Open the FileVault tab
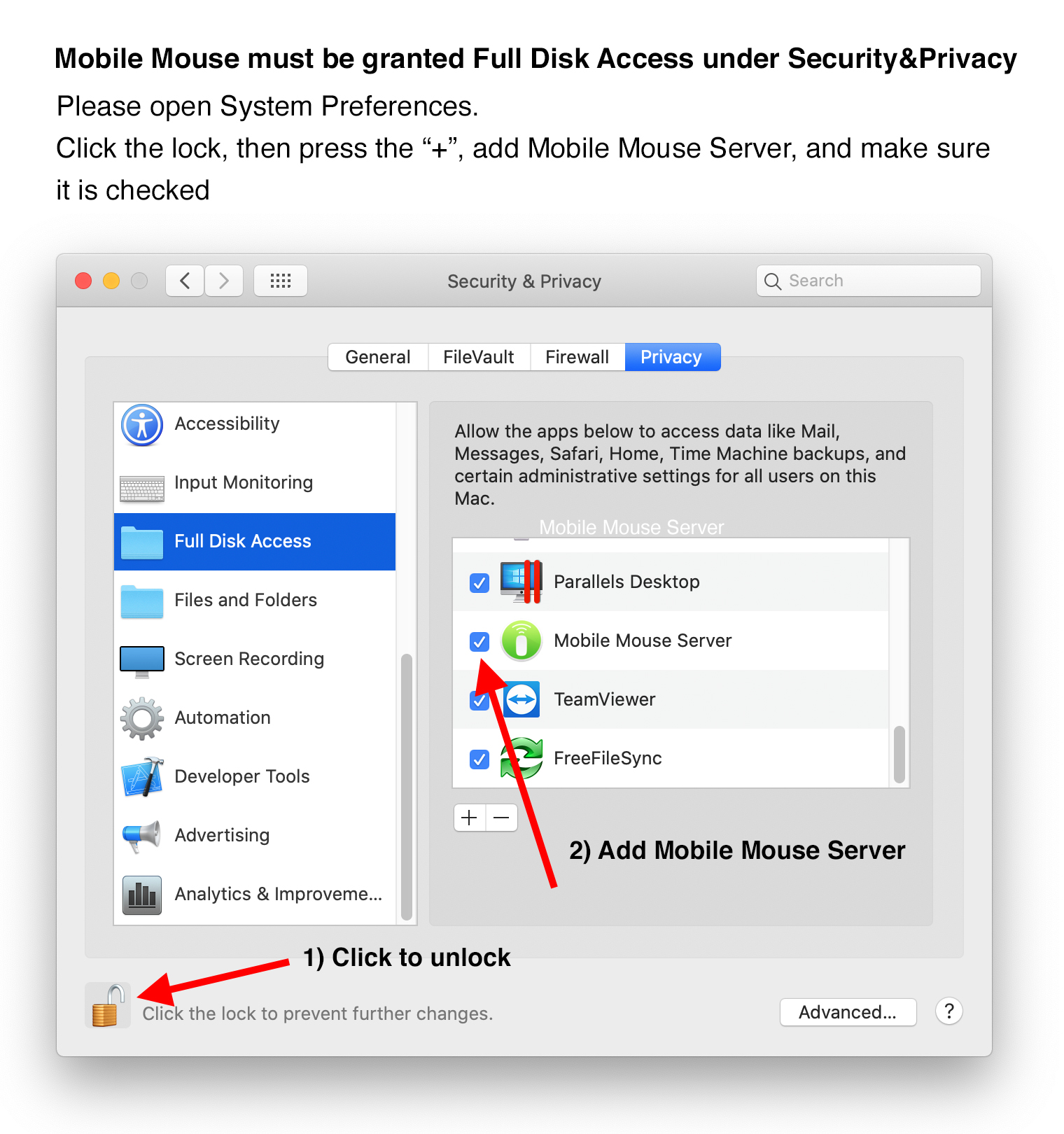Image resolution: width=1064 pixels, height=1134 pixels. tap(479, 357)
